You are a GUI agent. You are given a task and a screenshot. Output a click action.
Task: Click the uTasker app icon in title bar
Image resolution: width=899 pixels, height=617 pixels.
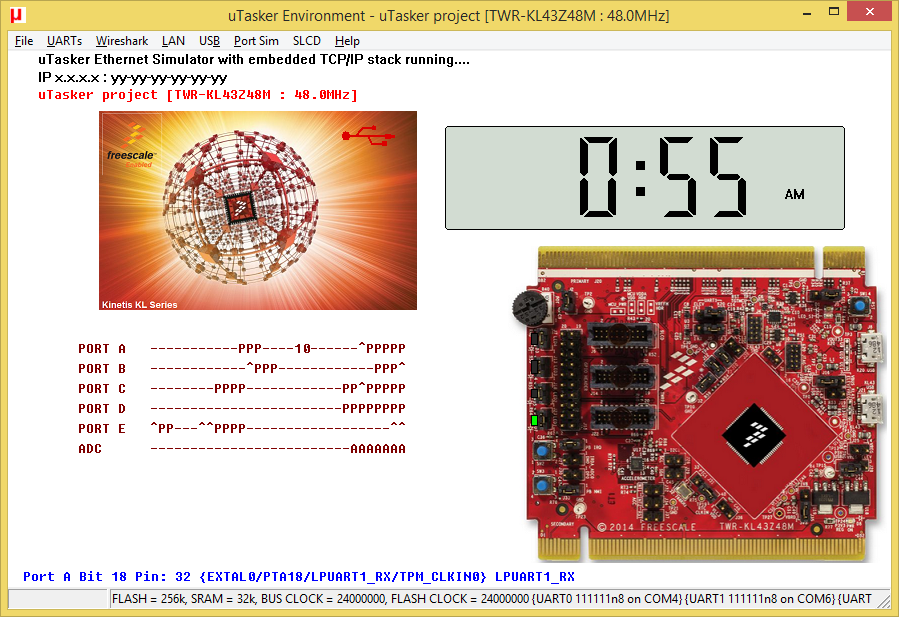[x=17, y=16]
